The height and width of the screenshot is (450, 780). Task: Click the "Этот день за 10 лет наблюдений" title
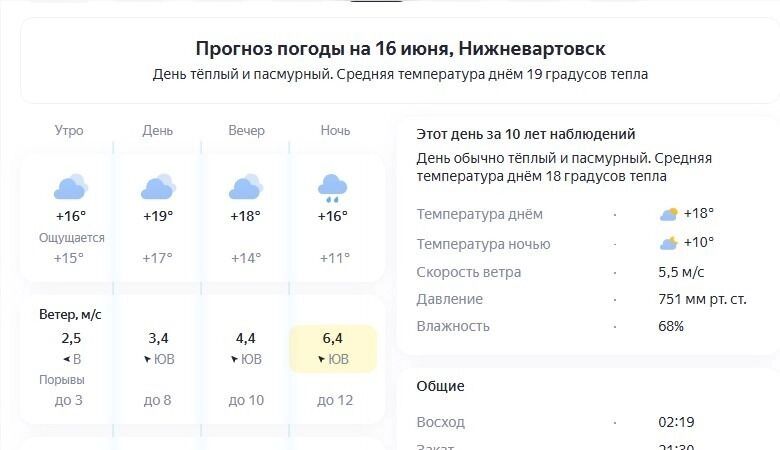coord(526,134)
